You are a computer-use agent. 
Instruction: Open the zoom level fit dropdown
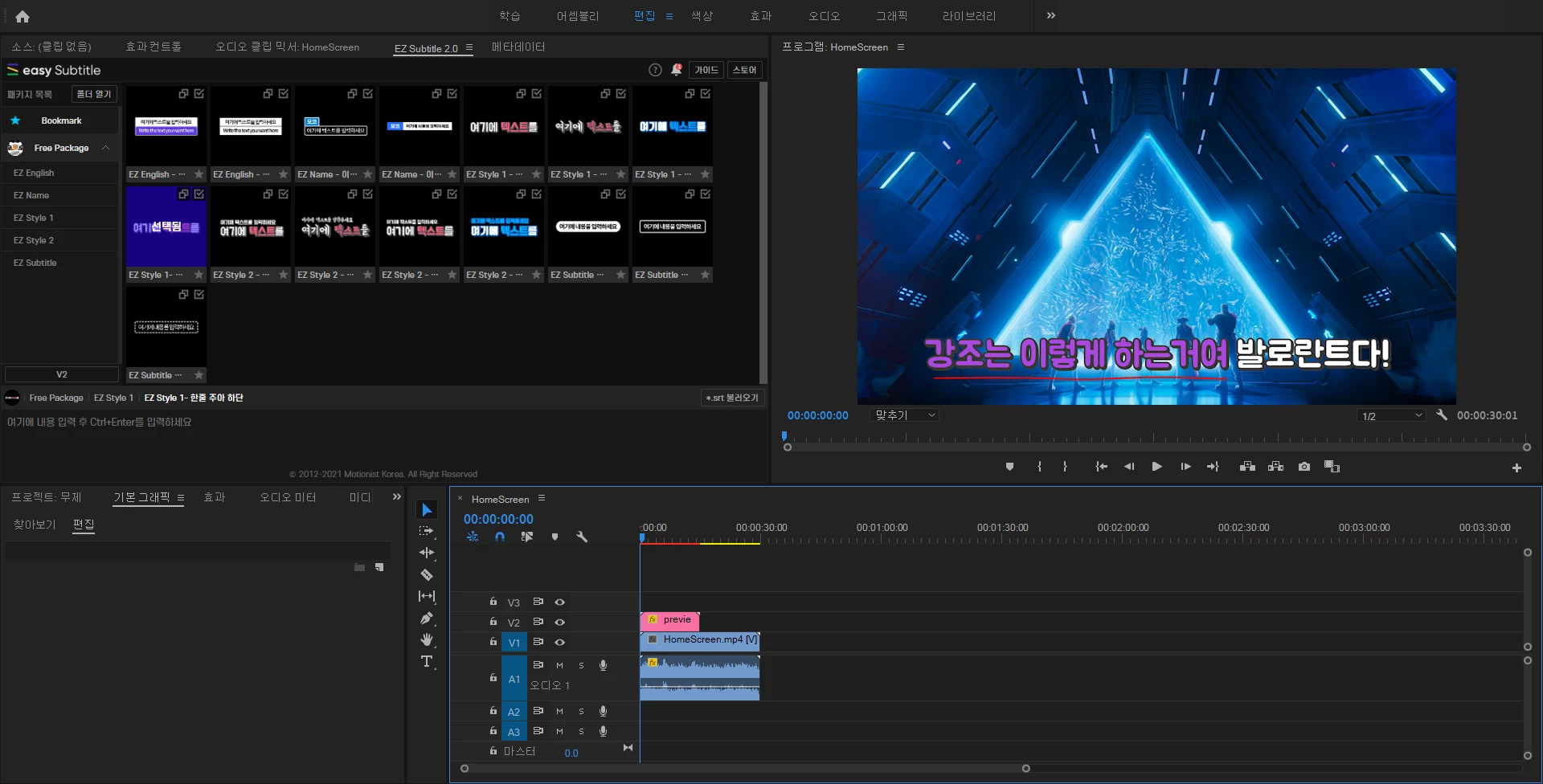point(904,415)
